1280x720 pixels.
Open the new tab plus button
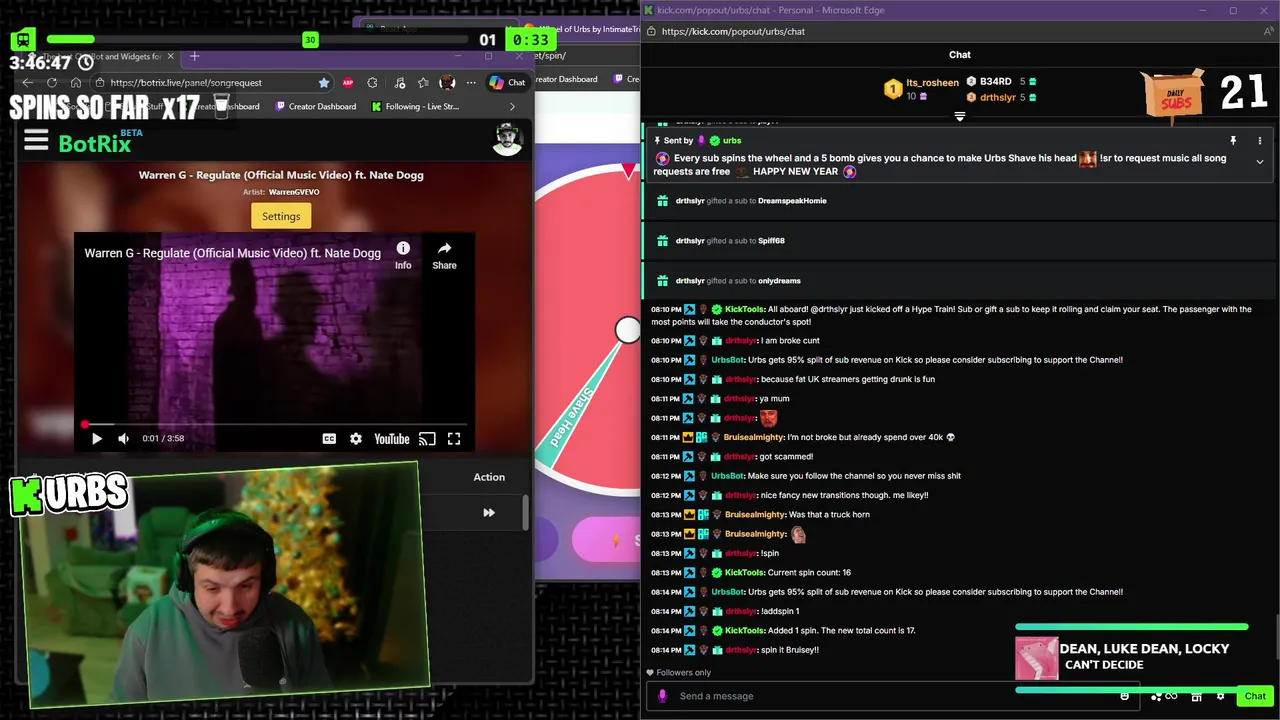195,57
